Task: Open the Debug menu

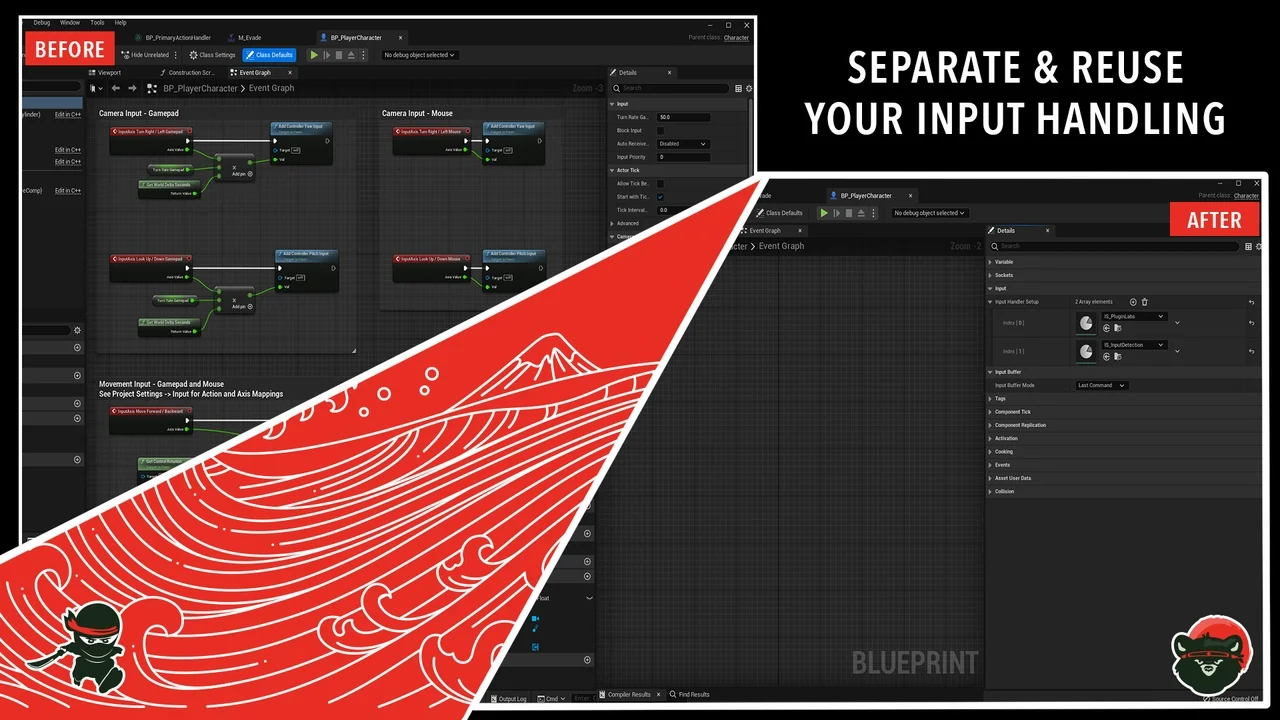Action: (x=41, y=22)
